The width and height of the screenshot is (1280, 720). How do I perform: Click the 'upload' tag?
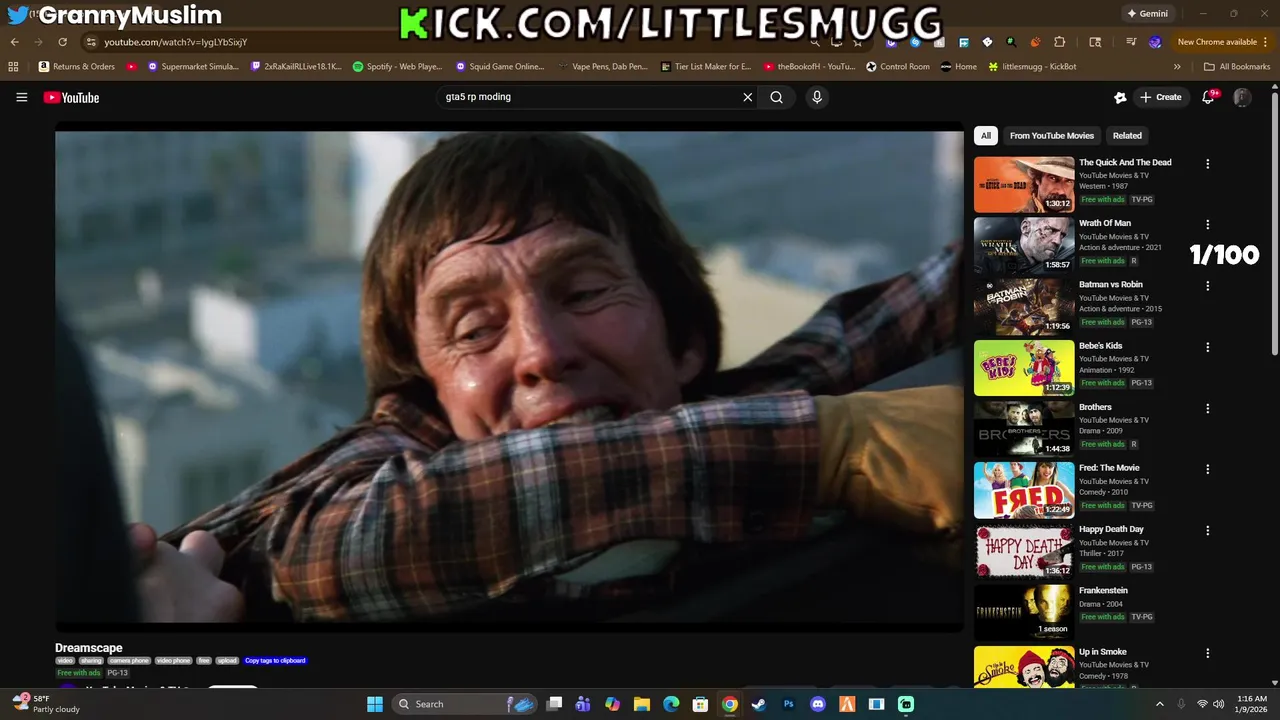pyautogui.click(x=227, y=660)
